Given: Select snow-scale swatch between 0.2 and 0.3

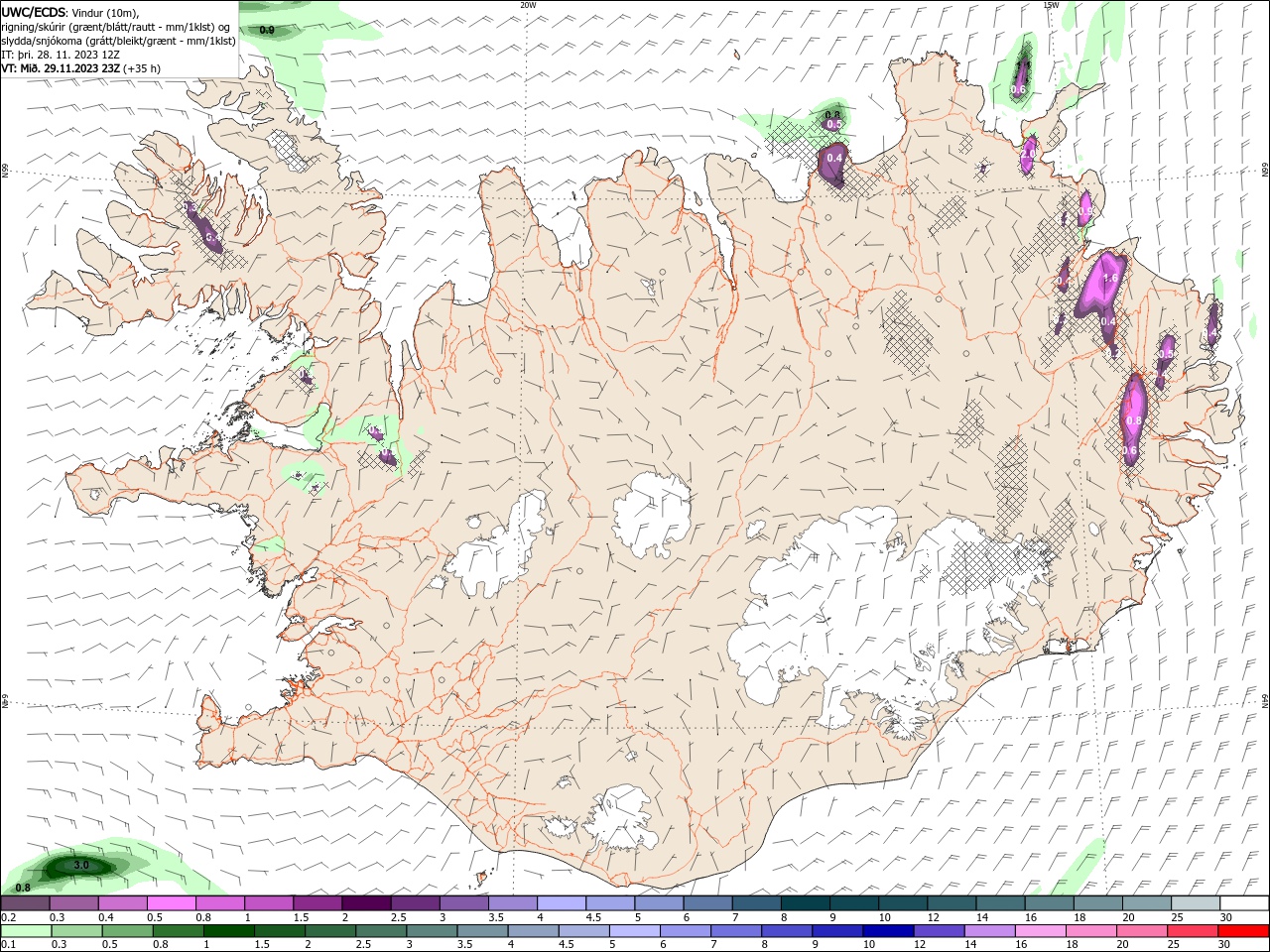Looking at the screenshot, I should point(25,903).
